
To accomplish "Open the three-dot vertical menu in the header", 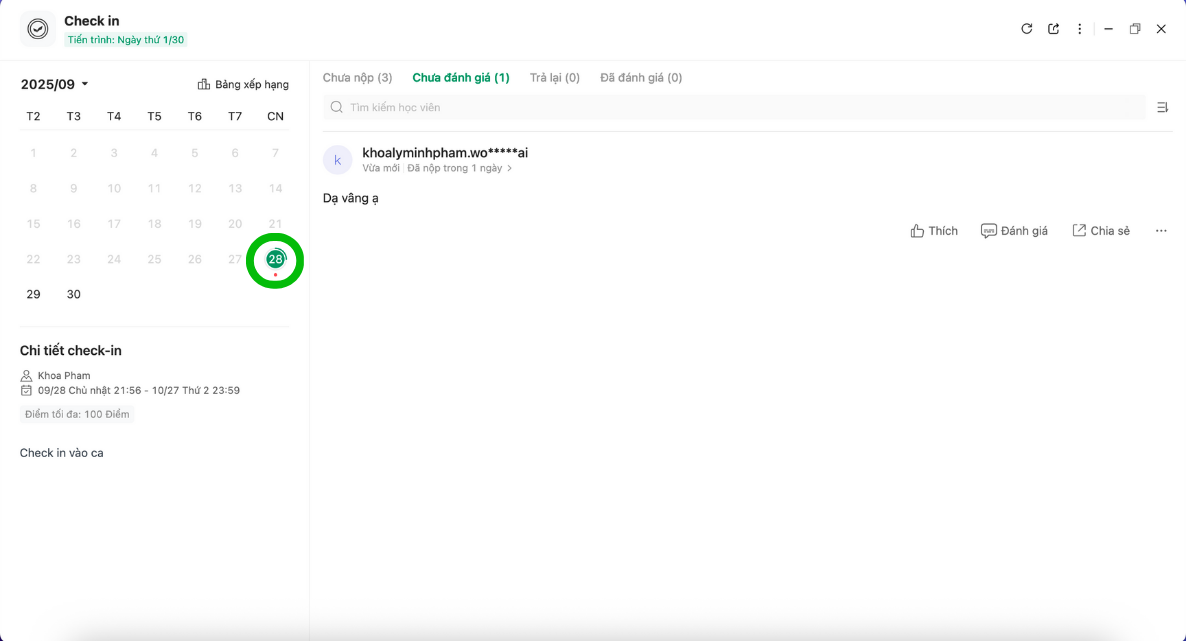I will pyautogui.click(x=1080, y=29).
